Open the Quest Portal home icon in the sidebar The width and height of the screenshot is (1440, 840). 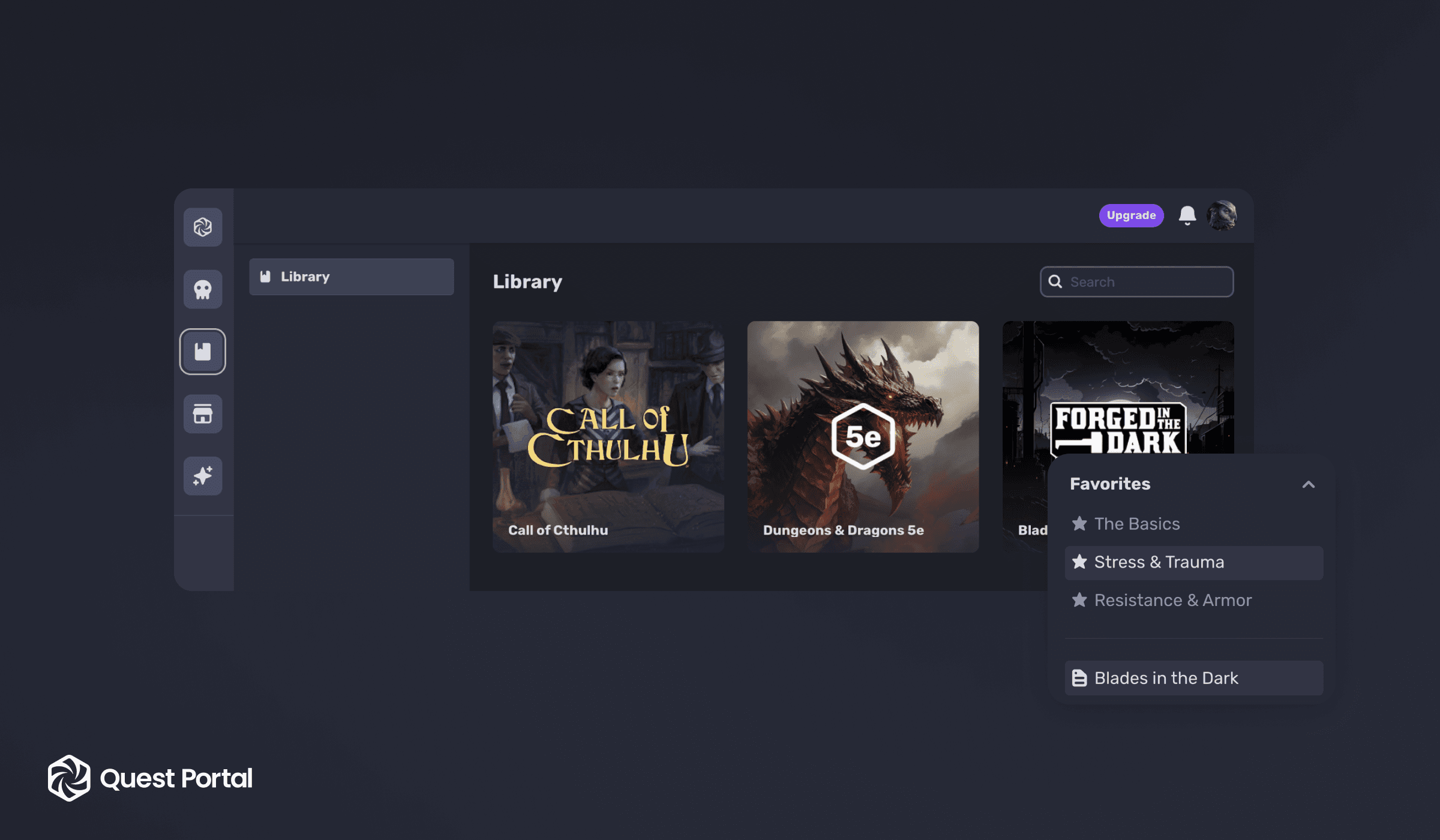coord(203,227)
